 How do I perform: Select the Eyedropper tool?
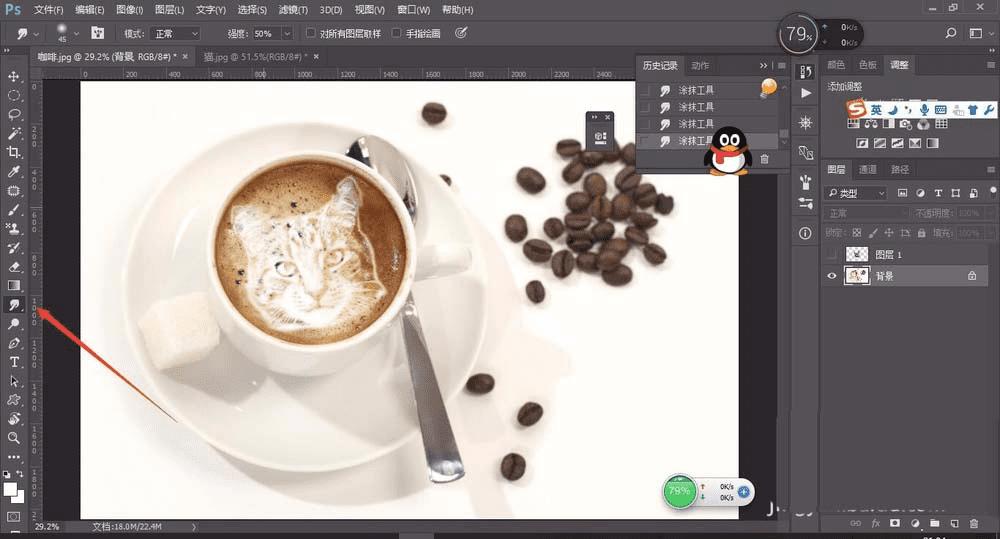pyautogui.click(x=14, y=172)
